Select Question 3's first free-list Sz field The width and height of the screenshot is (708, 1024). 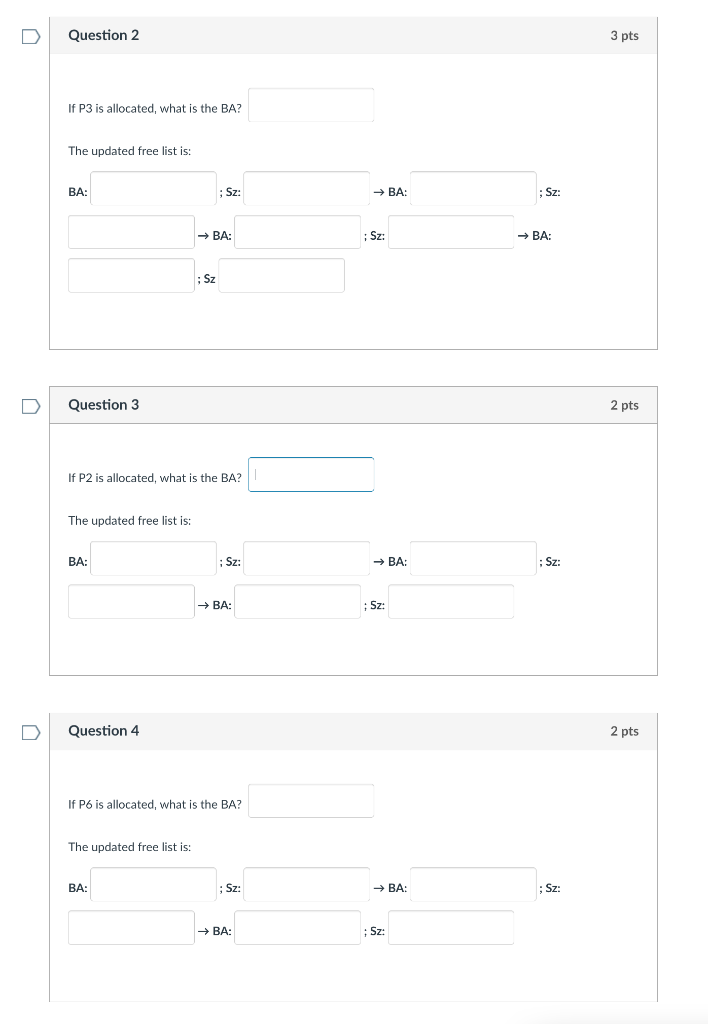306,559
